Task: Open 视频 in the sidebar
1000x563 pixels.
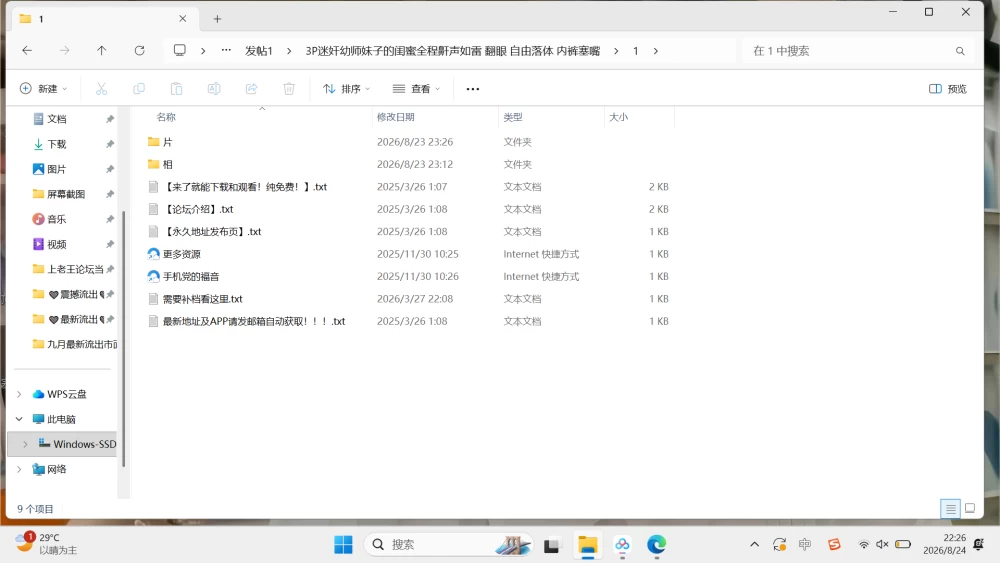Action: [56, 244]
